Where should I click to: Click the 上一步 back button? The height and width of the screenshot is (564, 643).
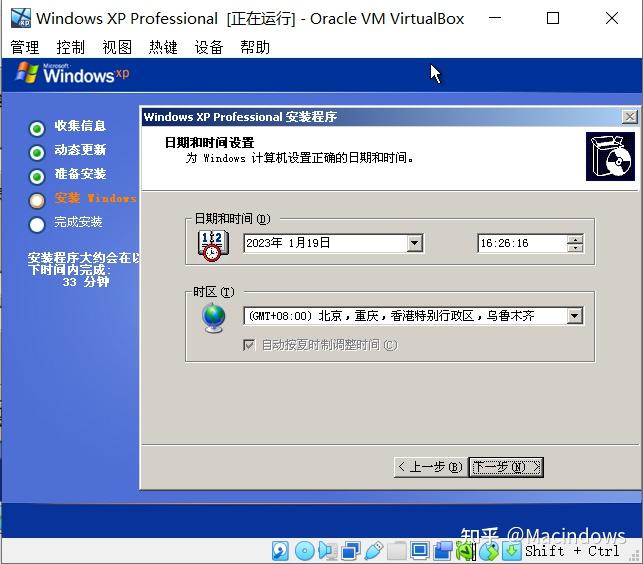pos(430,467)
